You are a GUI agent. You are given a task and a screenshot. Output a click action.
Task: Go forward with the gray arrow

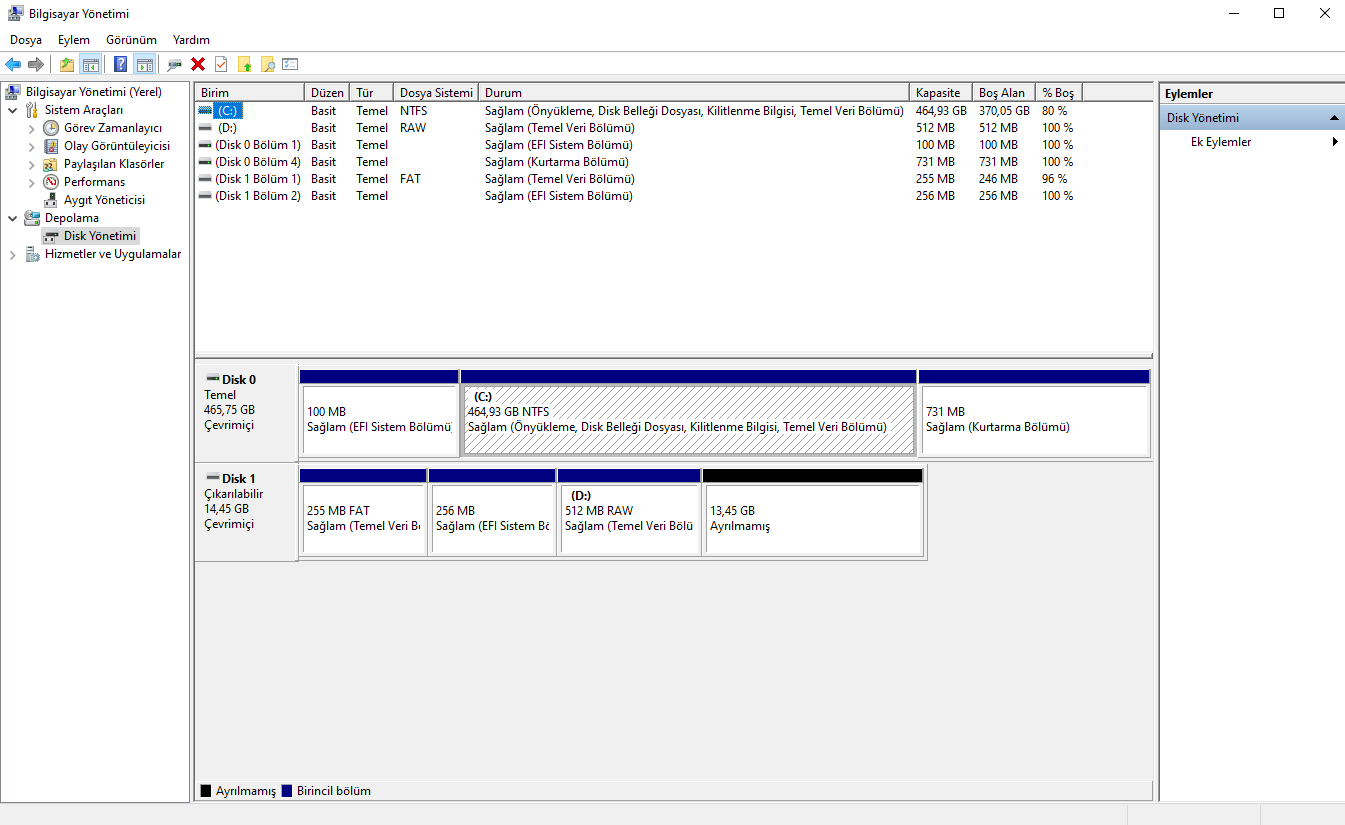36,65
